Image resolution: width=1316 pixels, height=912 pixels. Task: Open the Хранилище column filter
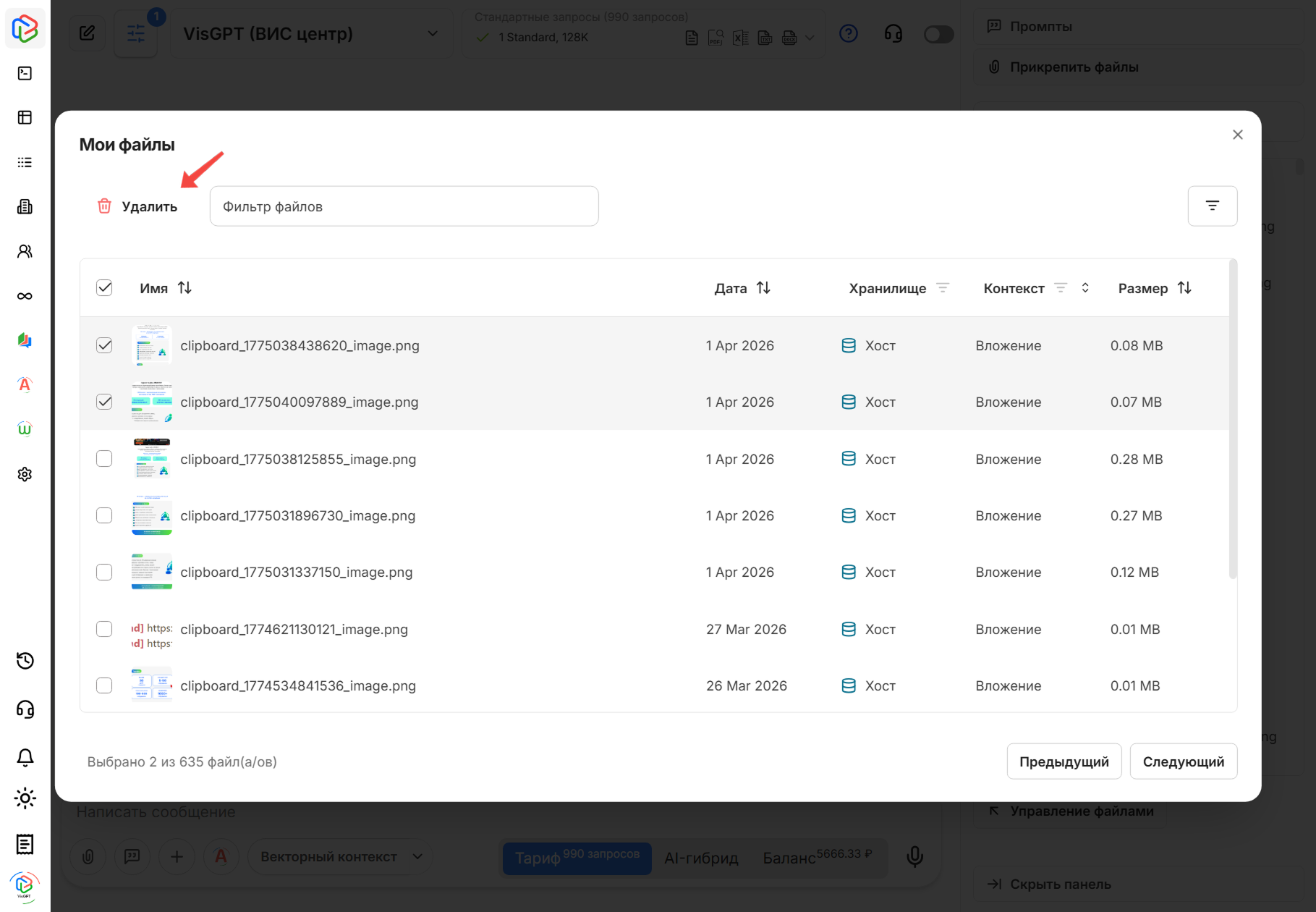tap(943, 288)
